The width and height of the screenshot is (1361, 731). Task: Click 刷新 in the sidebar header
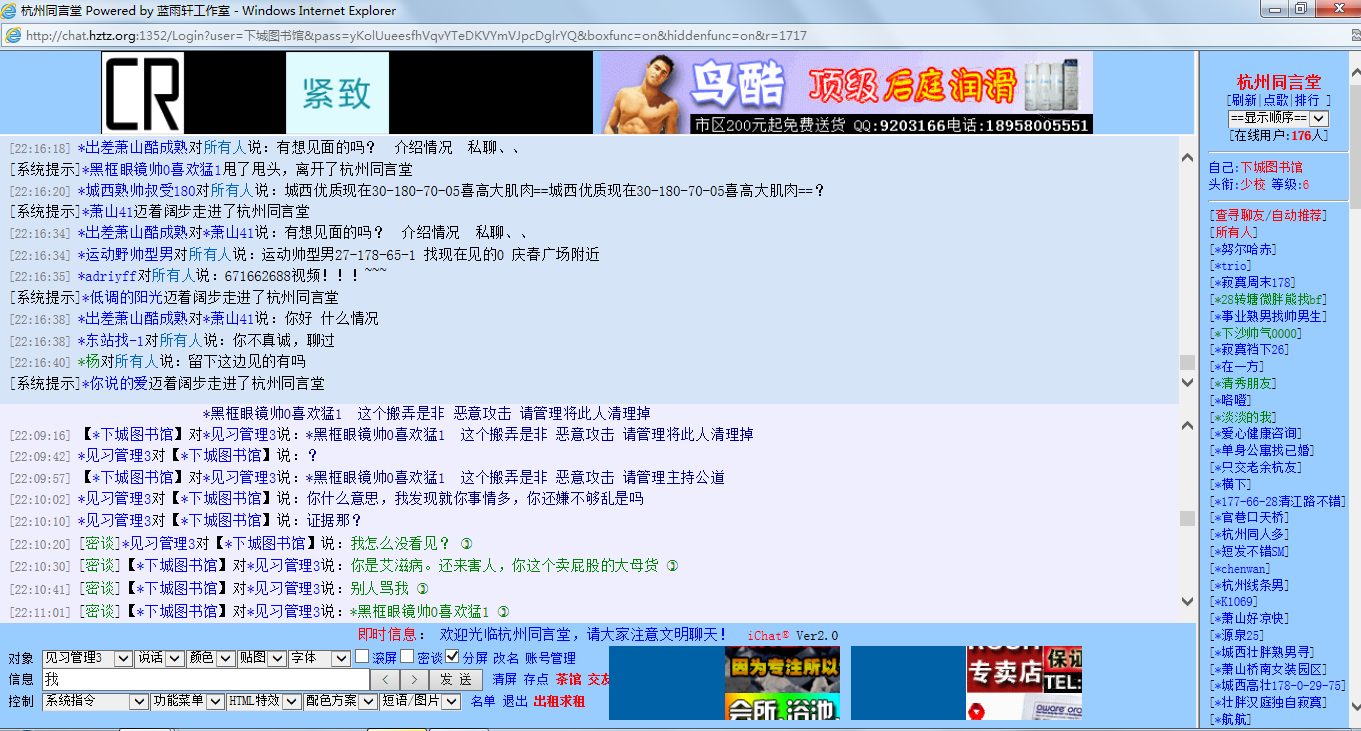1244,101
